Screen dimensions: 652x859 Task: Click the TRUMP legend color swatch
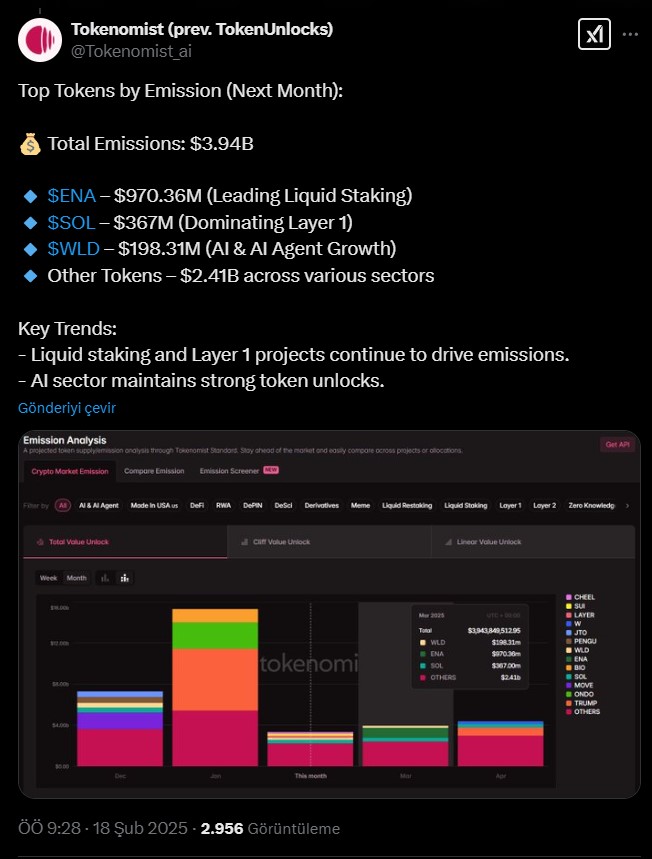click(569, 703)
